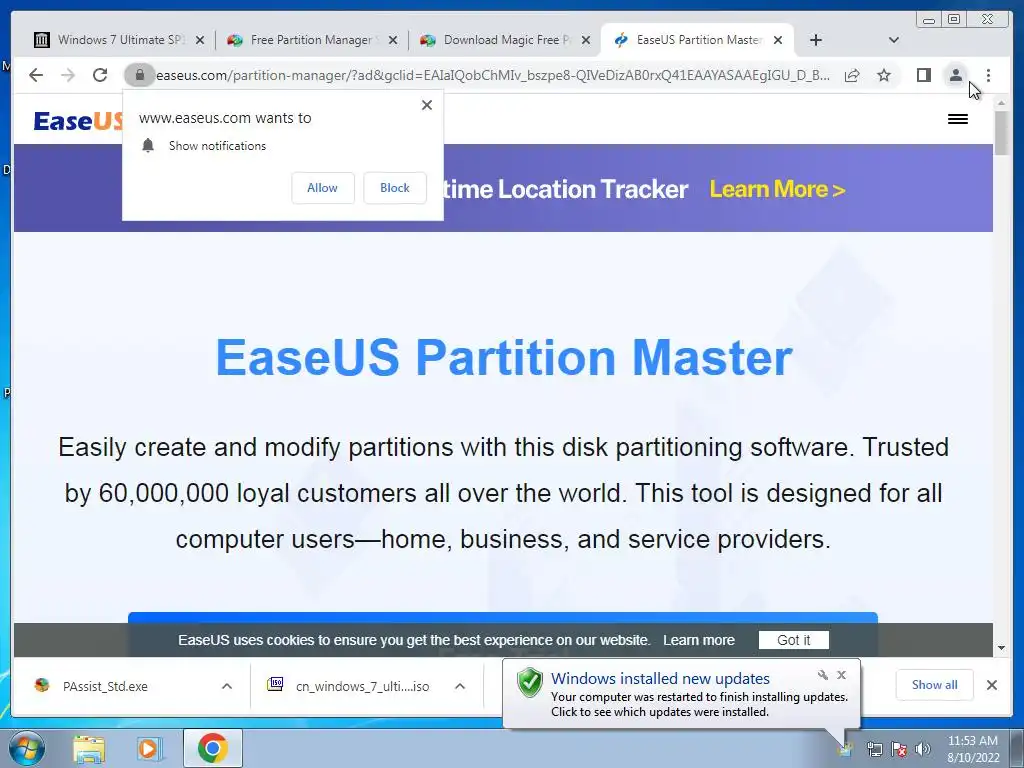Close the Download Magic Free tab
Image resolution: width=1024 pixels, height=768 pixels.
pos(586,40)
